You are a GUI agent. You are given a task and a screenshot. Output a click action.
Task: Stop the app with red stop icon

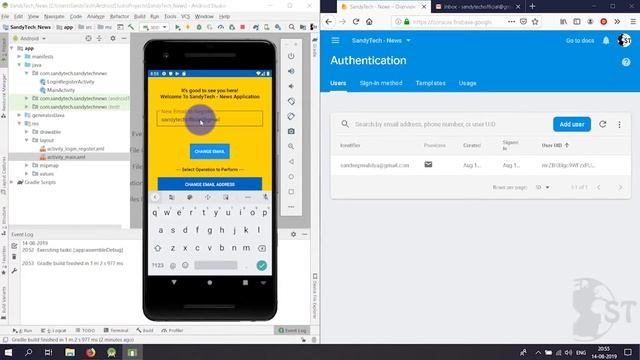242,27
